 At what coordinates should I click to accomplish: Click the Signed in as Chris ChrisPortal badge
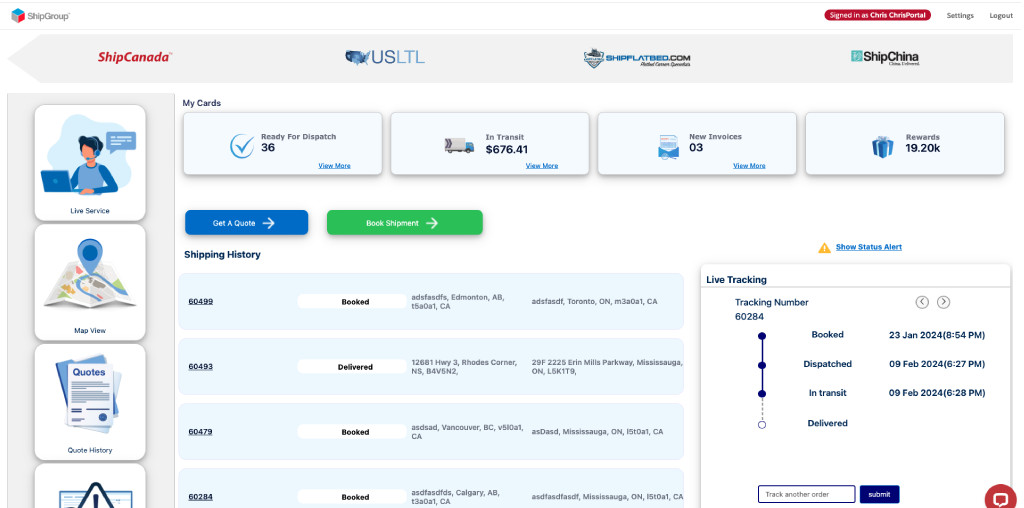coord(877,15)
